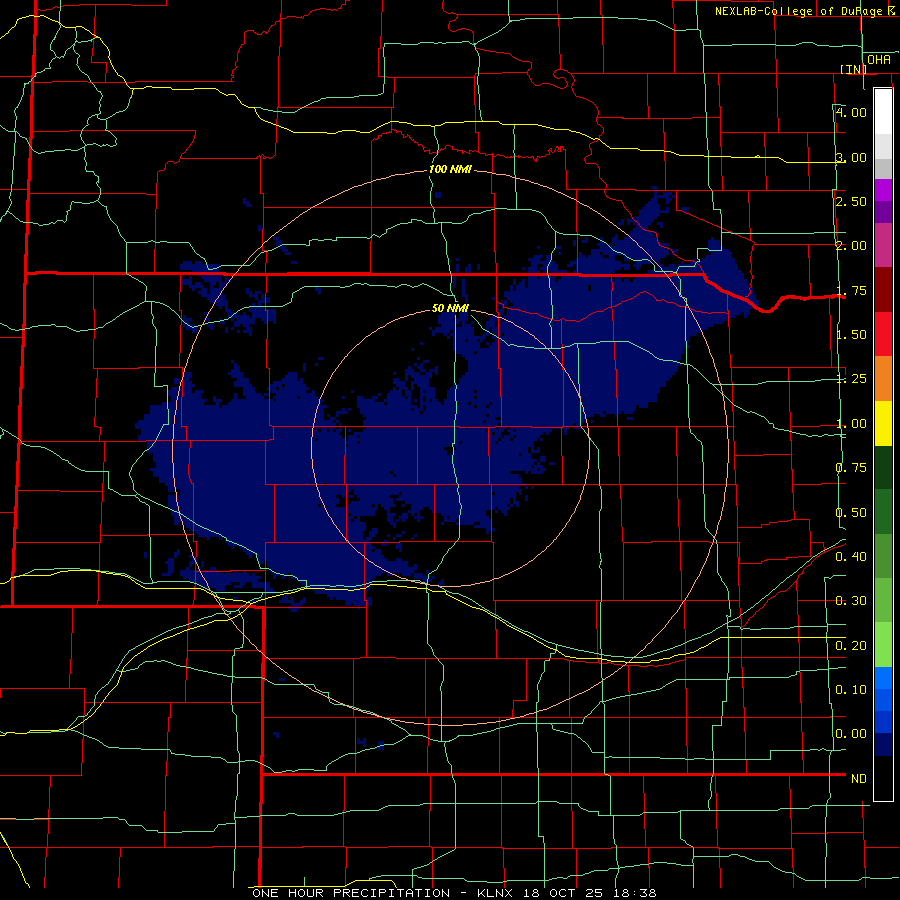The image size is (900, 900).
Task: Select the 2.00 legend value
Action: pos(851,246)
